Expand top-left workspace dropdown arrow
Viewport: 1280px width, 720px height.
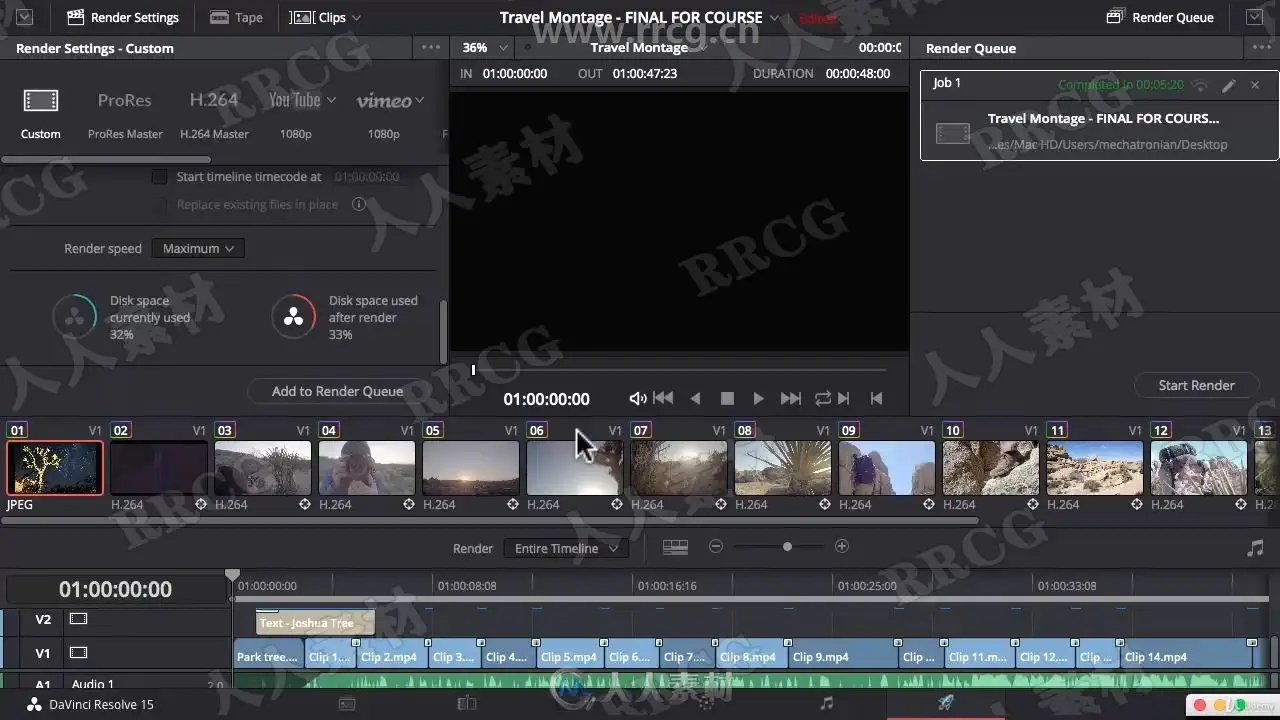click(25, 17)
